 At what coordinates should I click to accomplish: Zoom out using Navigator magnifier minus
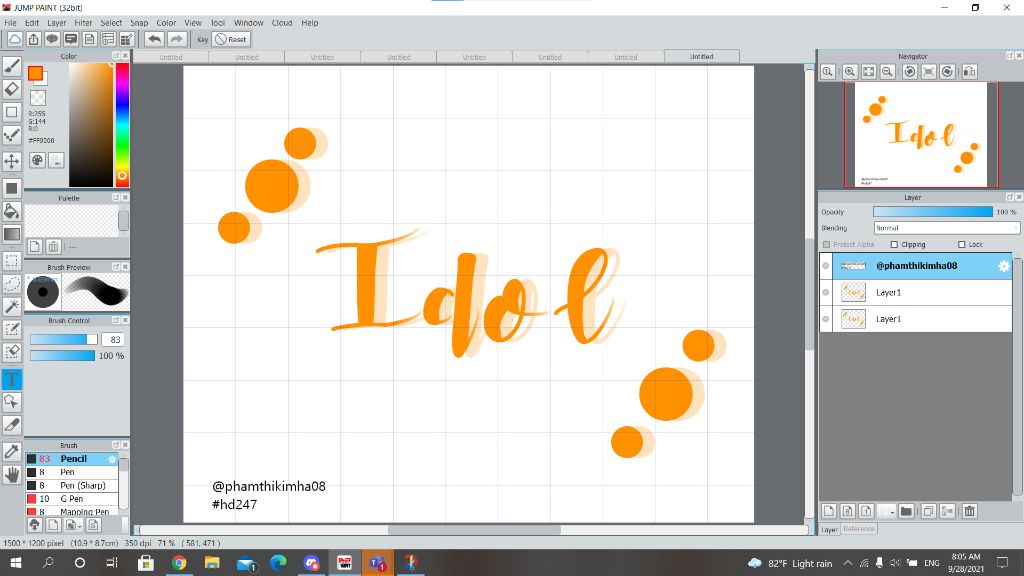888,72
